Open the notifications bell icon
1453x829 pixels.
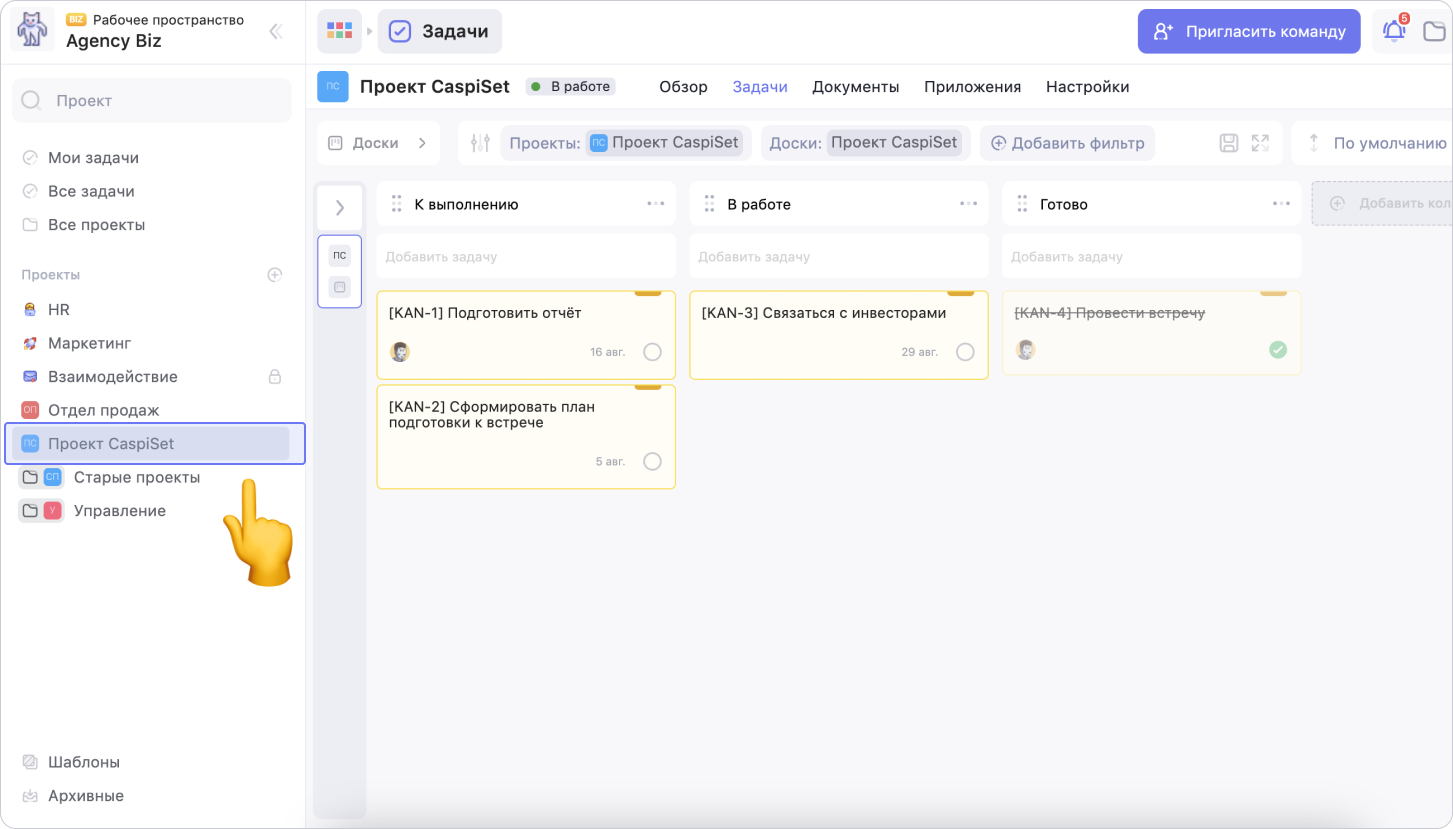point(1393,31)
